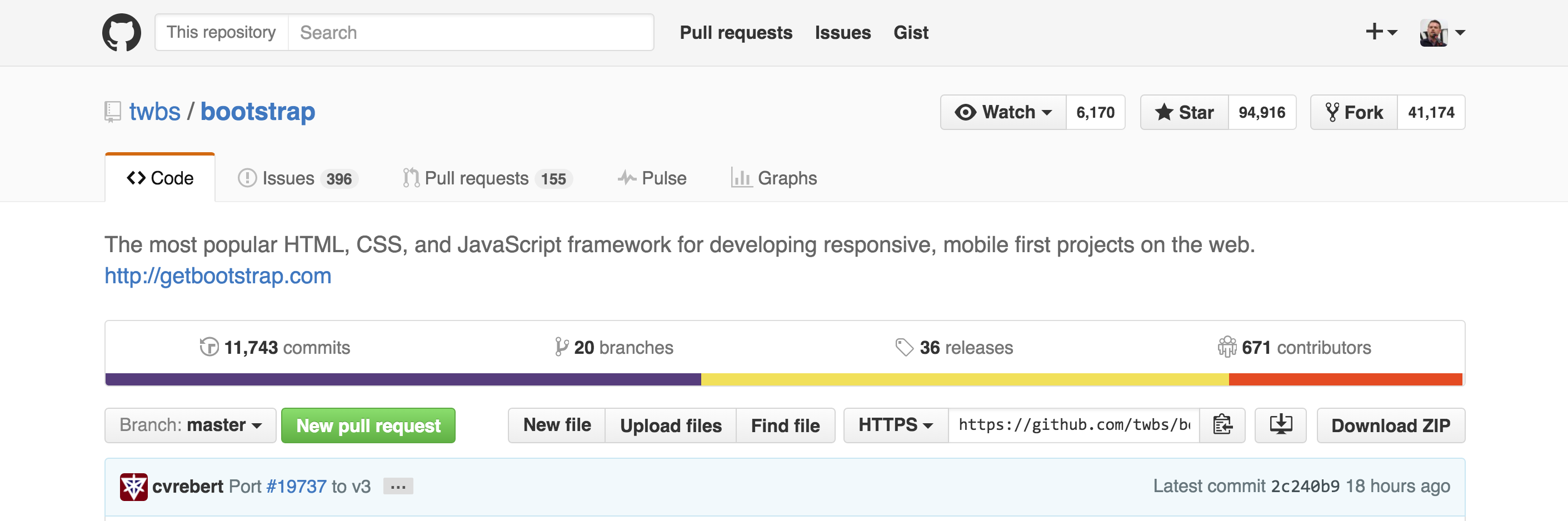
Task: Open the GitHub Octocat logo home link
Action: pyautogui.click(x=122, y=32)
